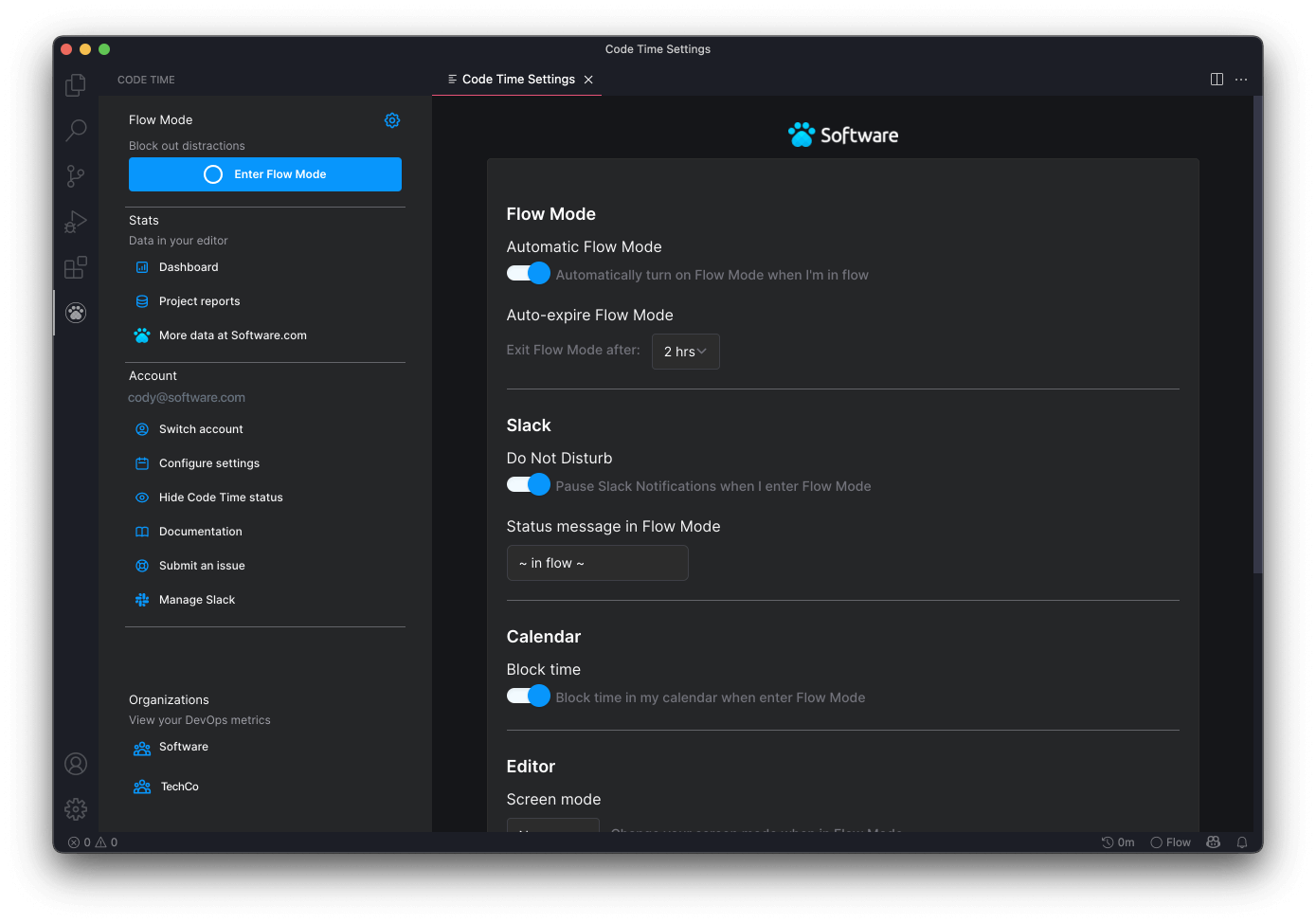Open More data at Software.com link

coord(232,335)
